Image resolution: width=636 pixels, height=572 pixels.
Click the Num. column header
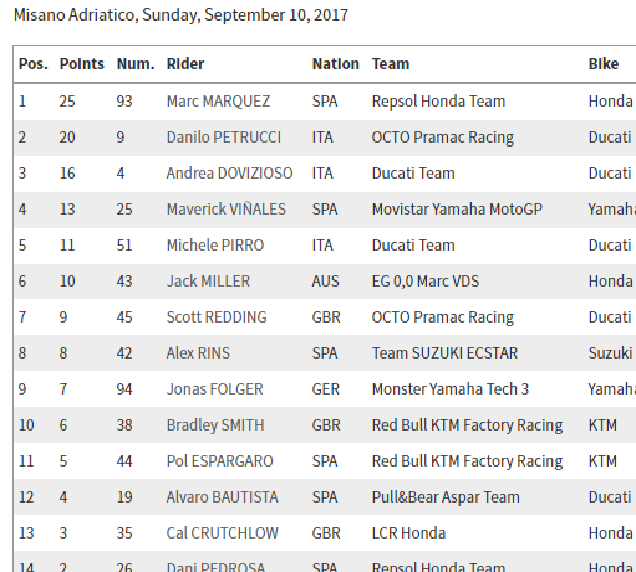pos(135,64)
